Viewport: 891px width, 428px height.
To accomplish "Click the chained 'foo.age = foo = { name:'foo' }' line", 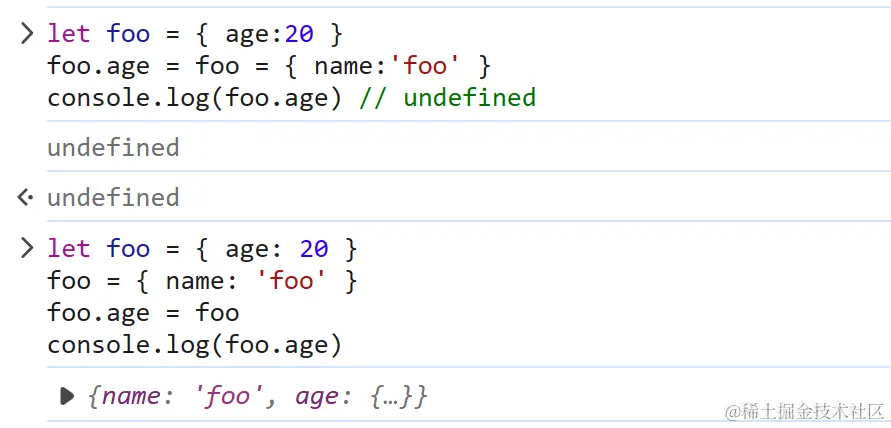I will click(269, 66).
